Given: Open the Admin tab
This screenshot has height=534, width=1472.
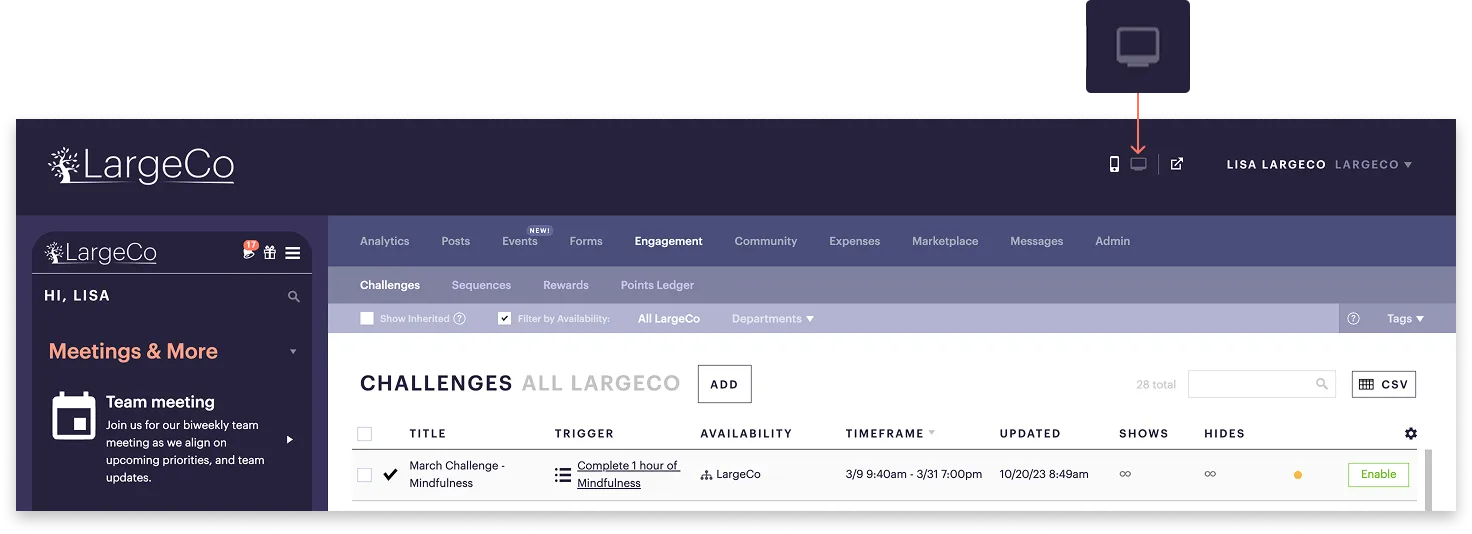Looking at the screenshot, I should pos(1113,241).
